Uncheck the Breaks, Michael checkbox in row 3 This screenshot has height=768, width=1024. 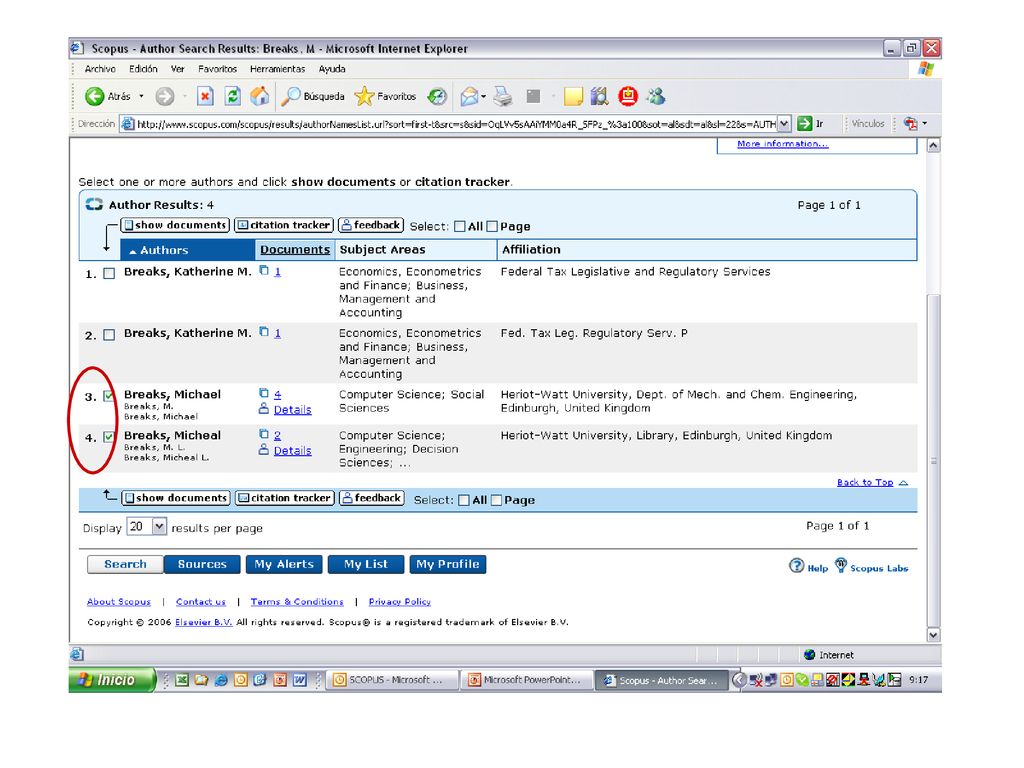pos(109,396)
